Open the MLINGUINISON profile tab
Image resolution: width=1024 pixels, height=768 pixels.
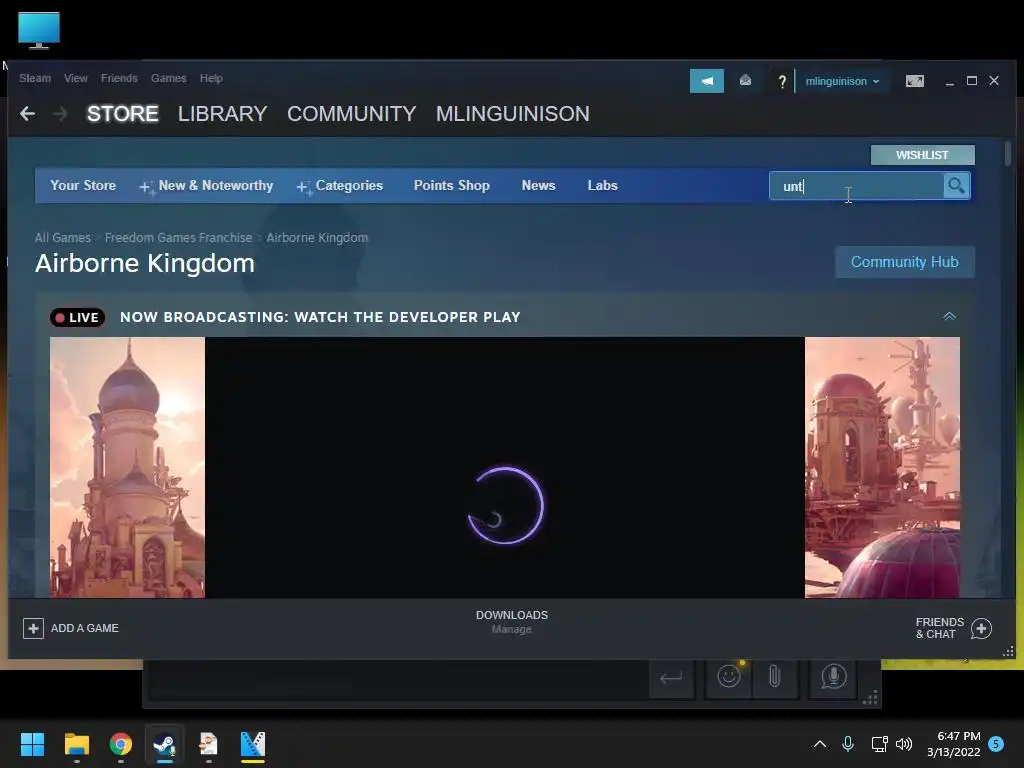(513, 114)
